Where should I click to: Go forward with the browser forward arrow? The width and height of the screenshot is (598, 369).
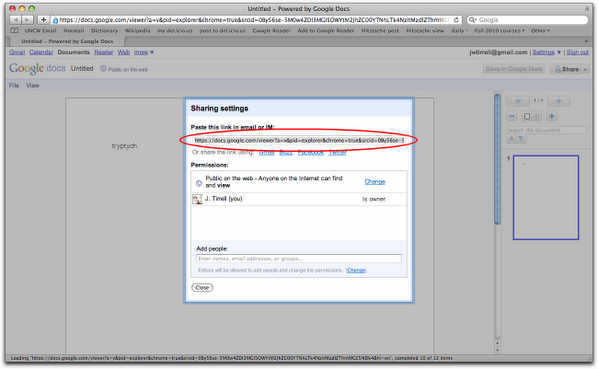coord(27,20)
